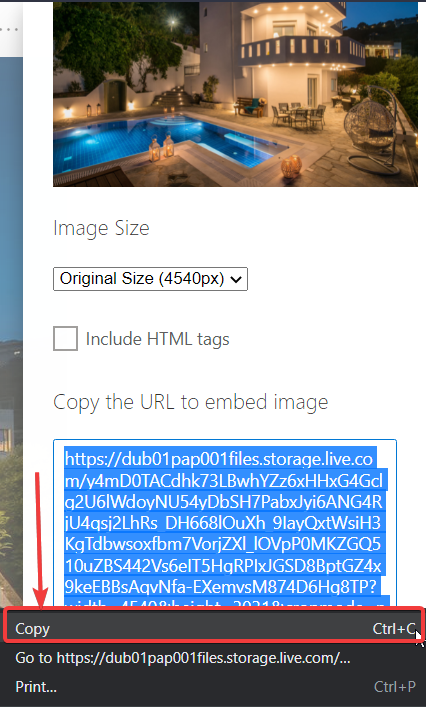The height and width of the screenshot is (707, 426).
Task: Click the Ctrl+C shortcut hint
Action: pyautogui.click(x=394, y=629)
